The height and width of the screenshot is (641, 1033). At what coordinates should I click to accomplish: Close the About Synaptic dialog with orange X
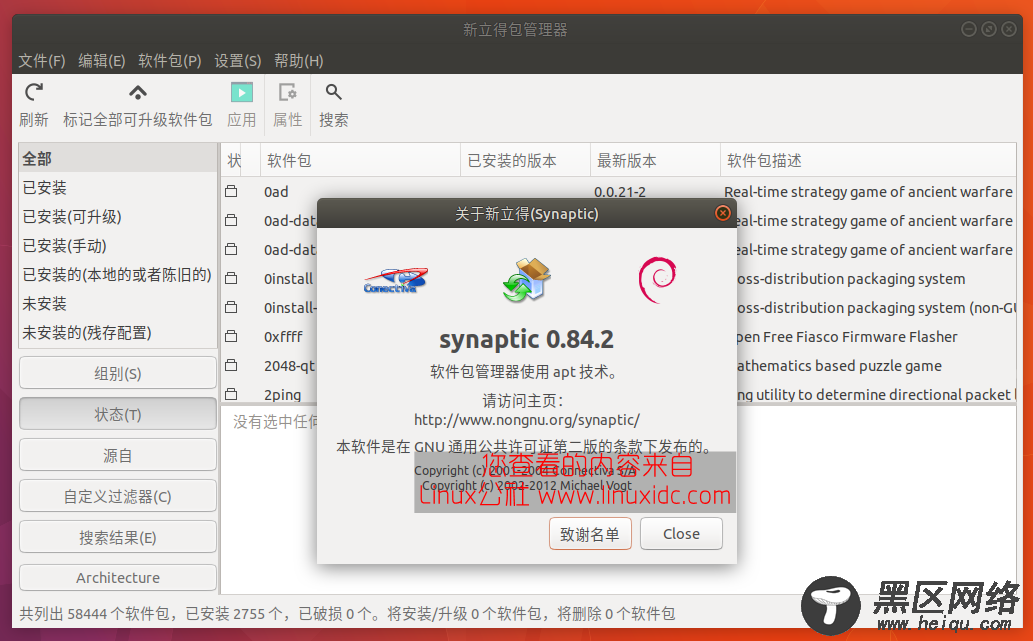[x=723, y=213]
